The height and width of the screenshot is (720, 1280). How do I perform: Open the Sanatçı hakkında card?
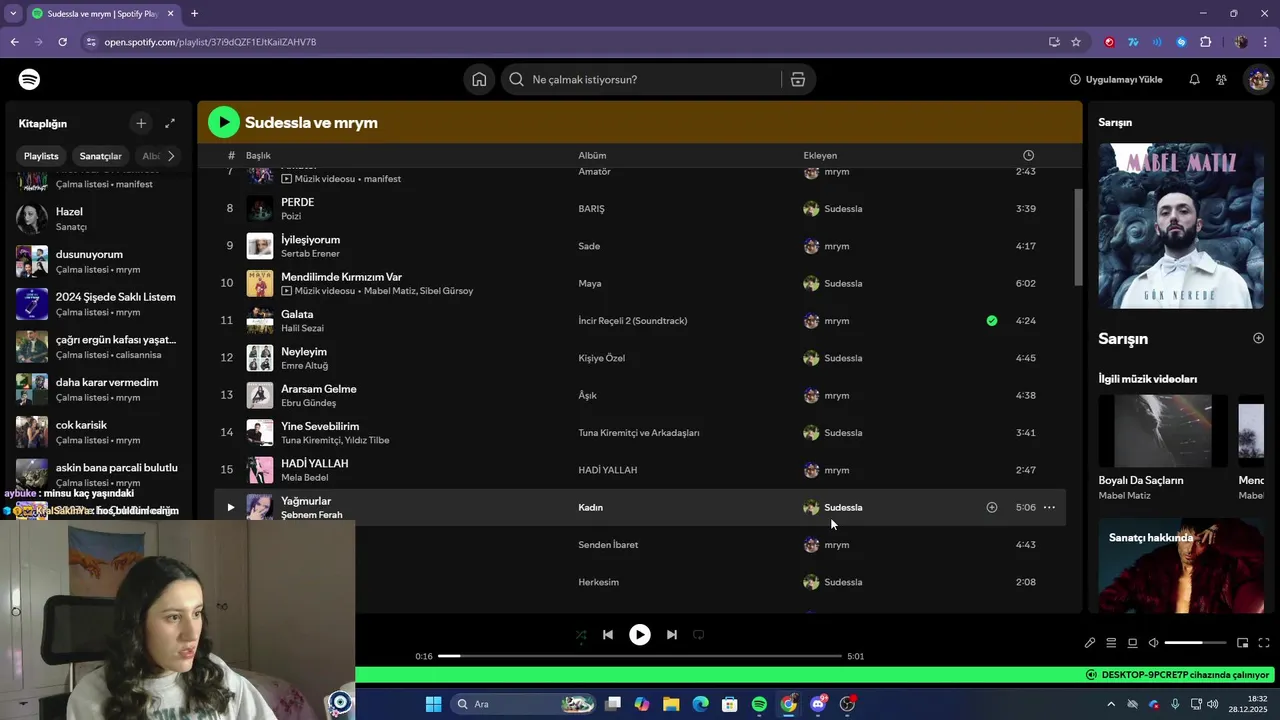(1181, 565)
